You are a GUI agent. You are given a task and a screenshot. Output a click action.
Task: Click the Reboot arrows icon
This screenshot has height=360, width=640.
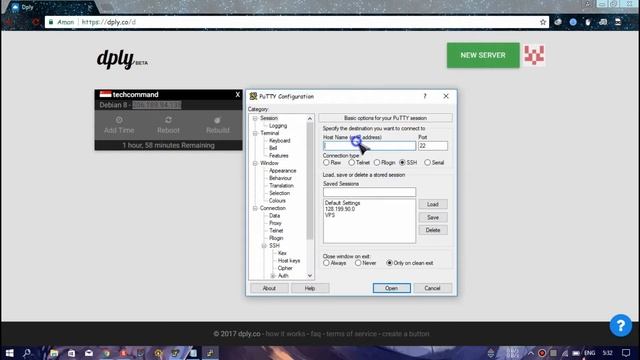(x=168, y=120)
